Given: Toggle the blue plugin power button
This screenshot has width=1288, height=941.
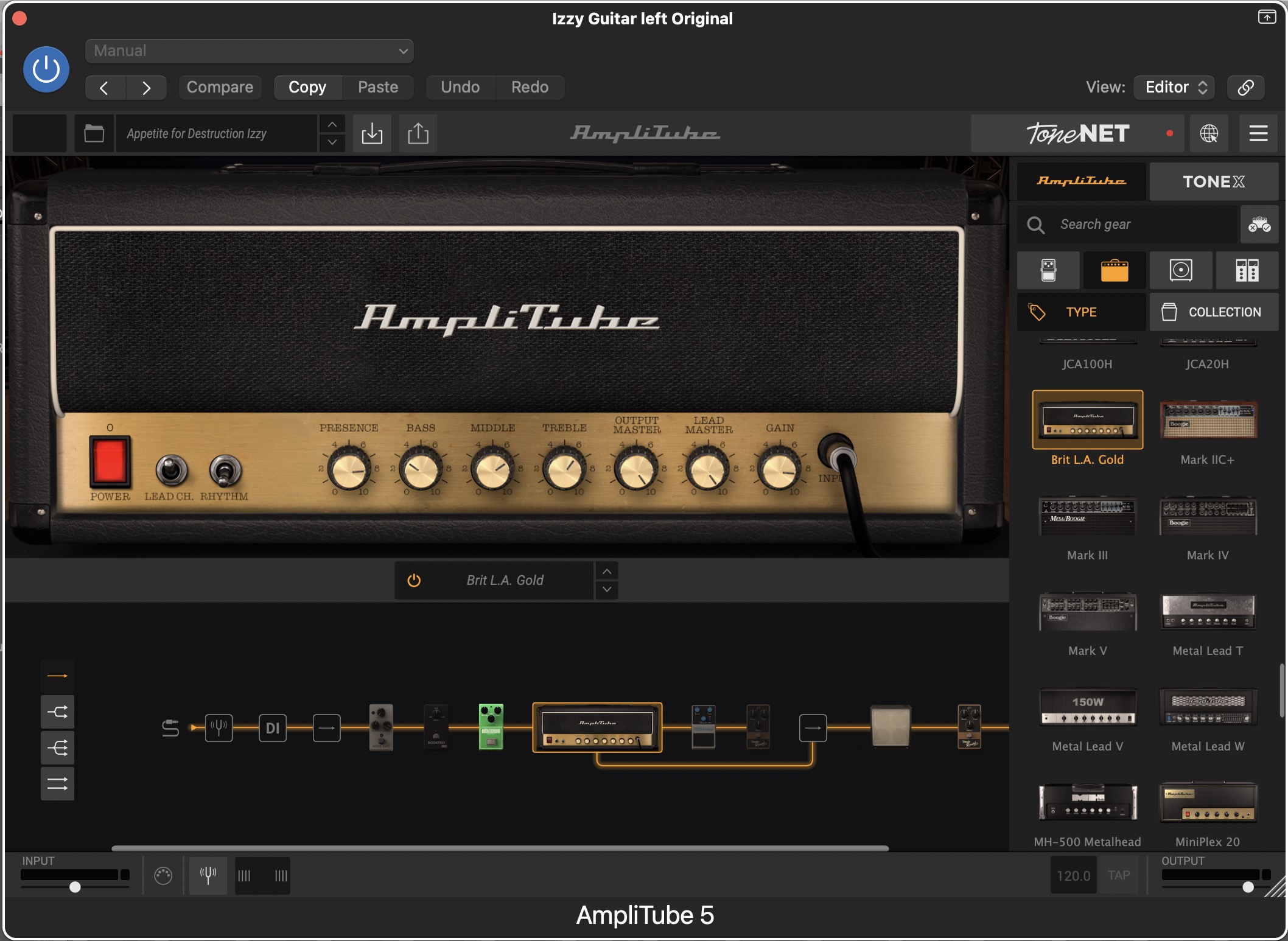Looking at the screenshot, I should tap(46, 69).
